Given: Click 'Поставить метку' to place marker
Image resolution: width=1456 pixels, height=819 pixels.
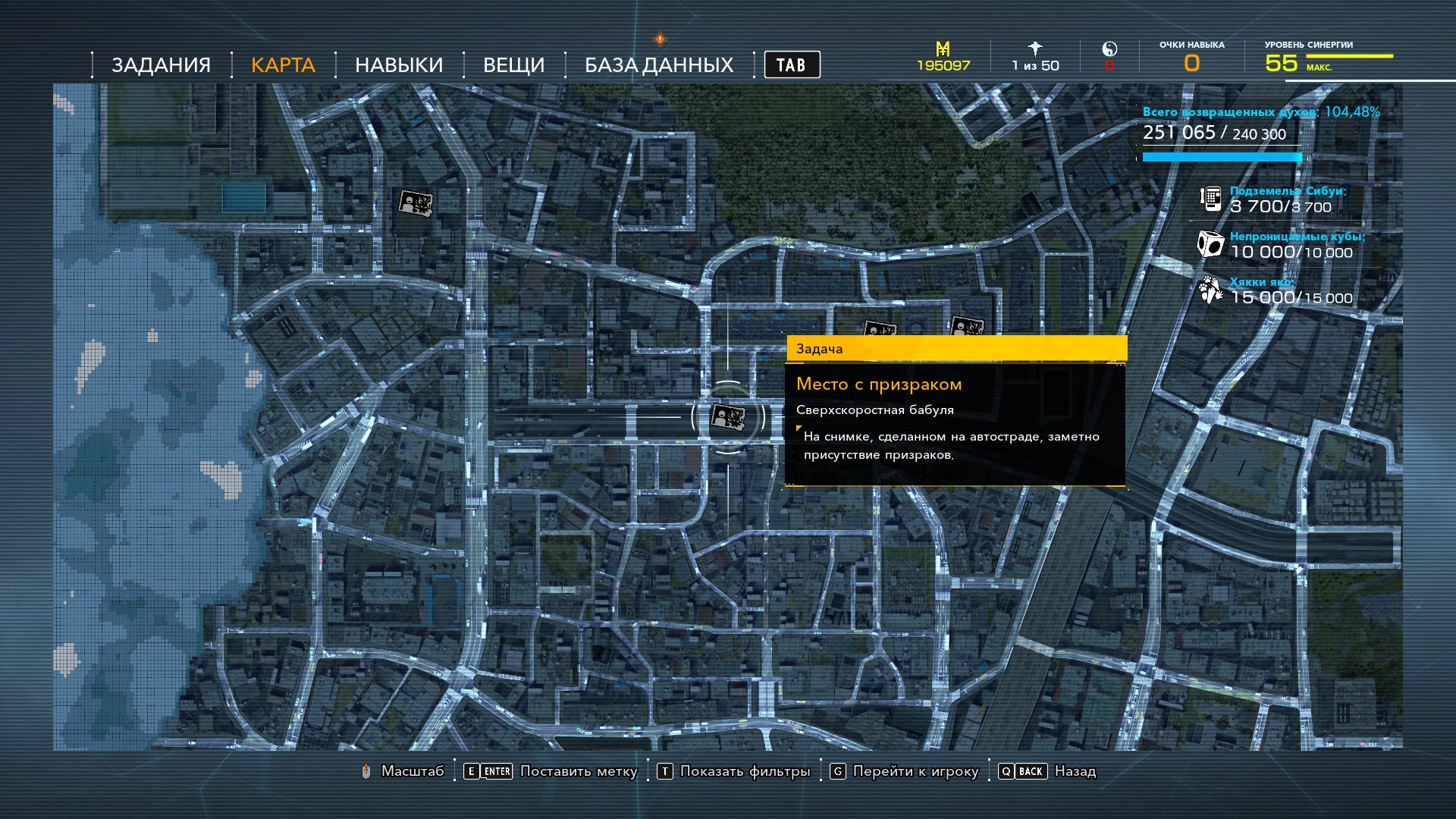Looking at the screenshot, I should 578,771.
